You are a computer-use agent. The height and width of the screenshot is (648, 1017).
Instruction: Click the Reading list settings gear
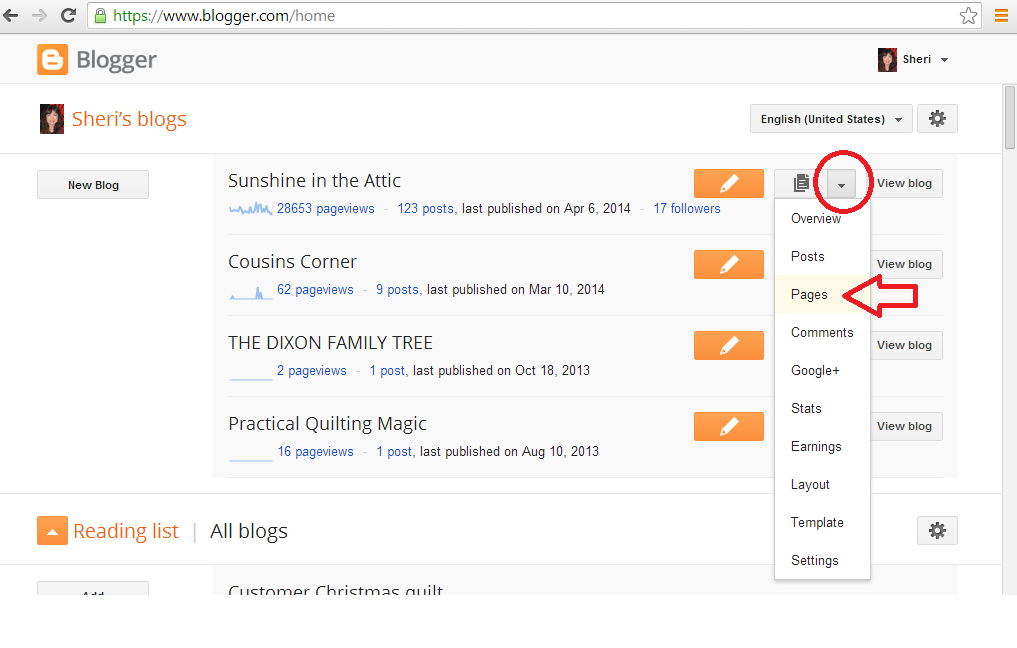[937, 531]
